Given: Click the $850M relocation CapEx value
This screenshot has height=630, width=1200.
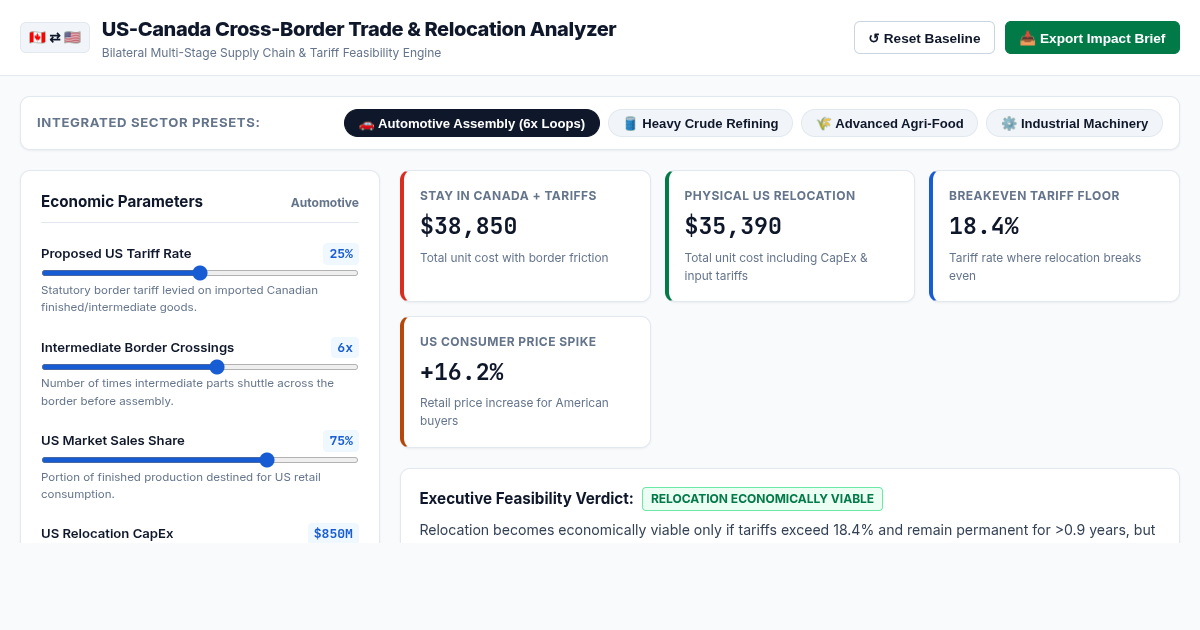Looking at the screenshot, I should 333,534.
